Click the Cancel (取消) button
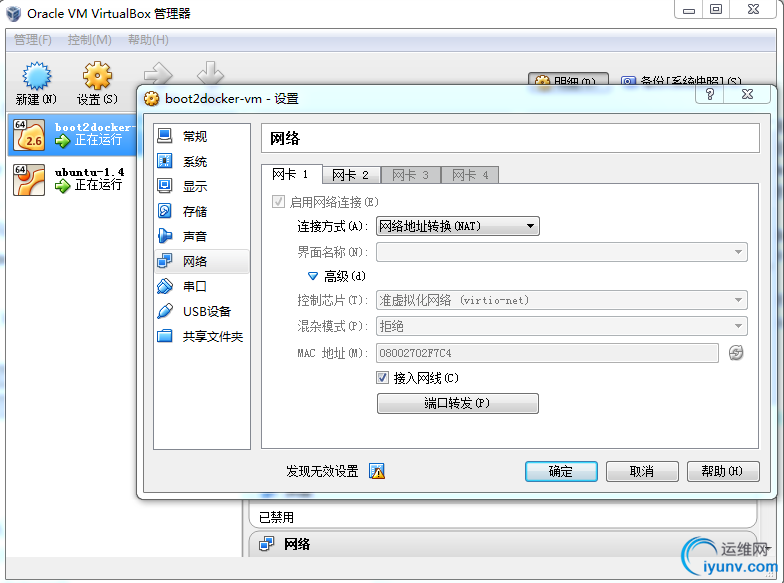This screenshot has width=784, height=583. point(642,471)
